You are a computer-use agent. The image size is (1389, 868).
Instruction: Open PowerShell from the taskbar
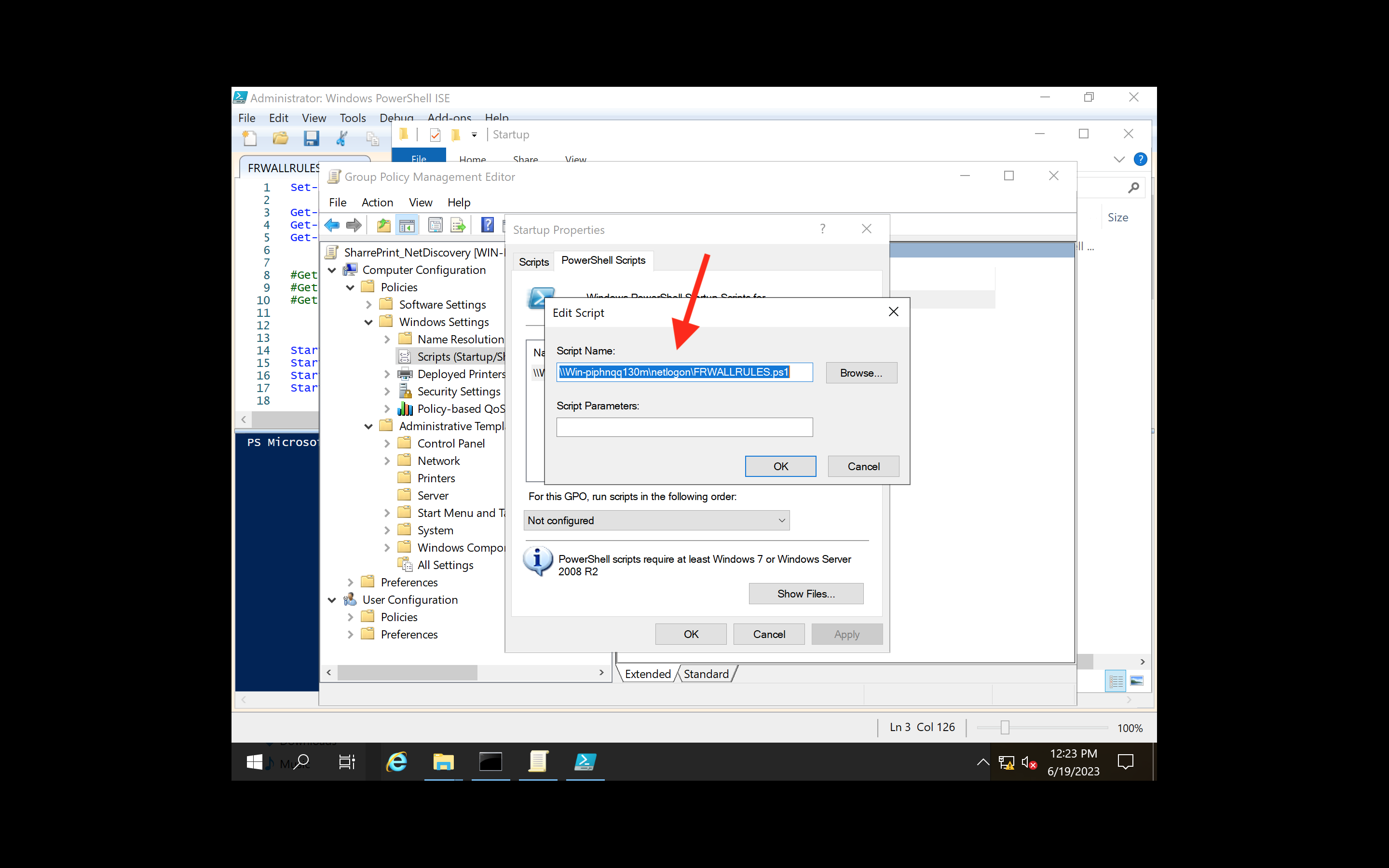pos(585,762)
